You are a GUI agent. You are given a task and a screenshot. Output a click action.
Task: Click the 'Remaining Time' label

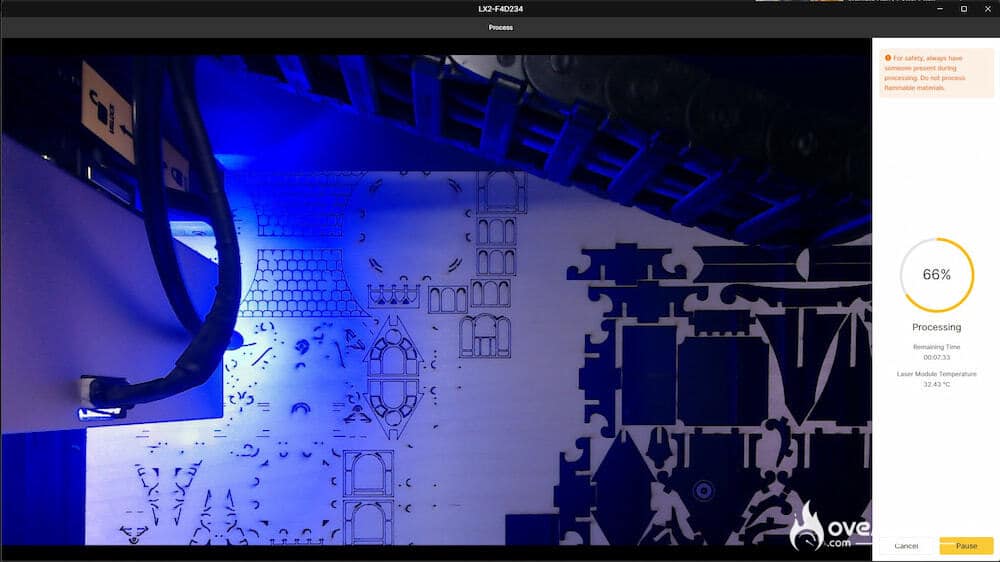tap(936, 347)
